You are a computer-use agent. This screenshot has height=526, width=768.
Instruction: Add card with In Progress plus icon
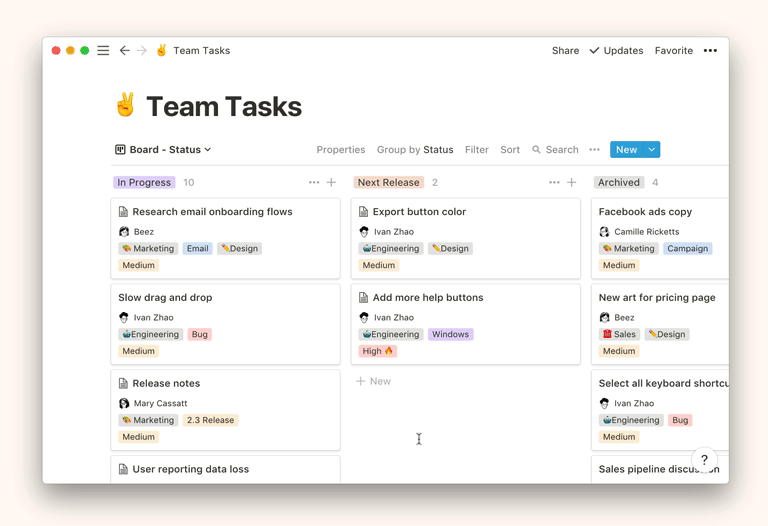pos(332,183)
